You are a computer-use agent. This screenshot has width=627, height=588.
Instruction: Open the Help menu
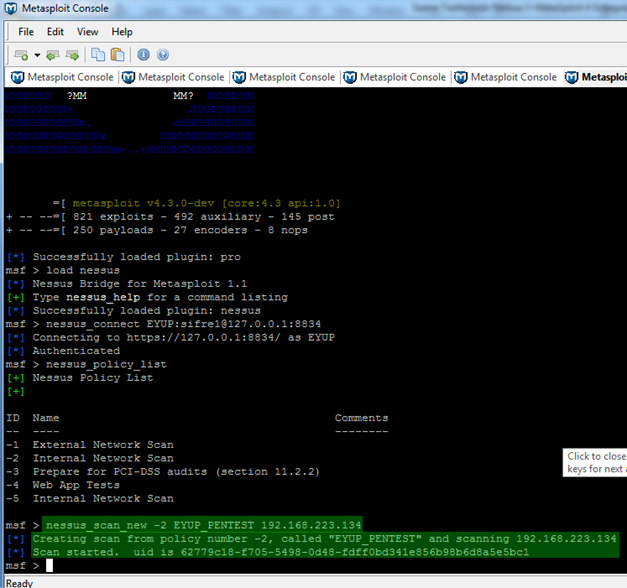click(x=122, y=32)
